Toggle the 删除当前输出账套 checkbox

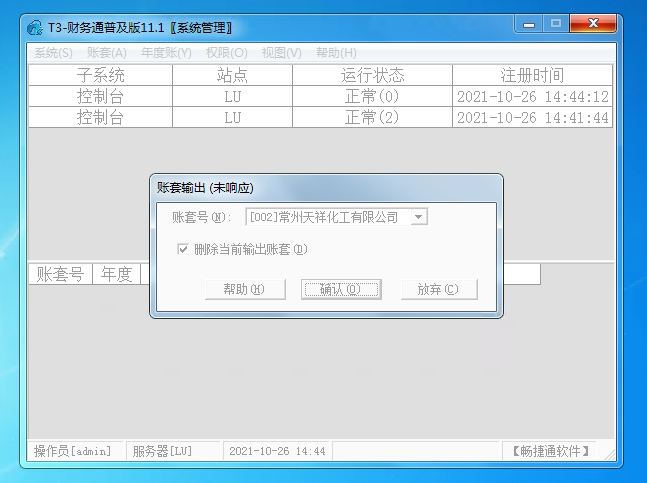[182, 249]
